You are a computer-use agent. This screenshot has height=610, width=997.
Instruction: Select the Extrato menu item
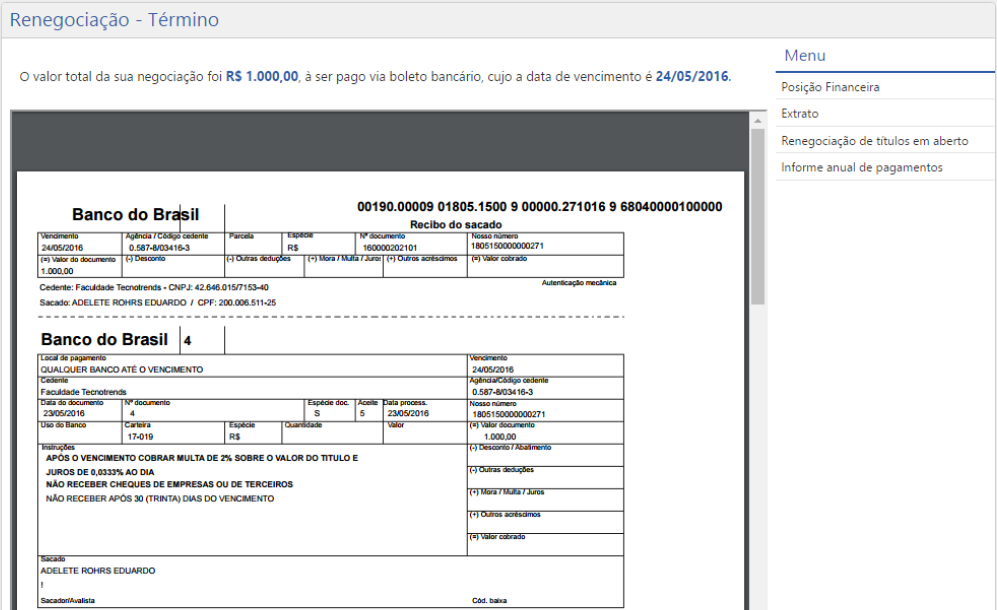[800, 114]
